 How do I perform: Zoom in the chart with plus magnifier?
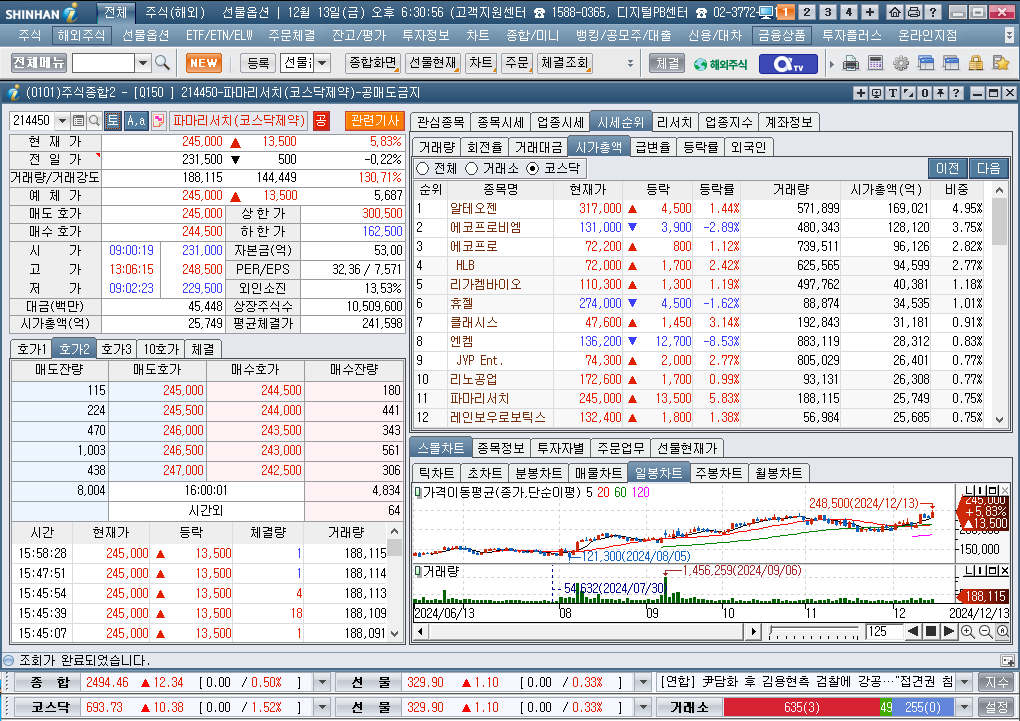click(967, 631)
